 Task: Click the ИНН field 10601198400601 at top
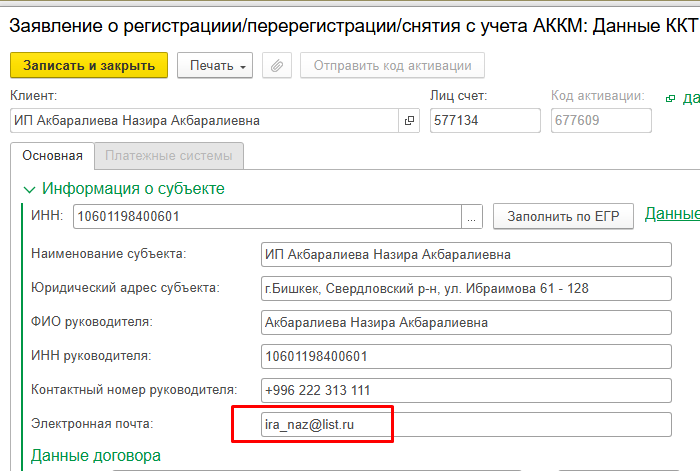[x=267, y=217]
